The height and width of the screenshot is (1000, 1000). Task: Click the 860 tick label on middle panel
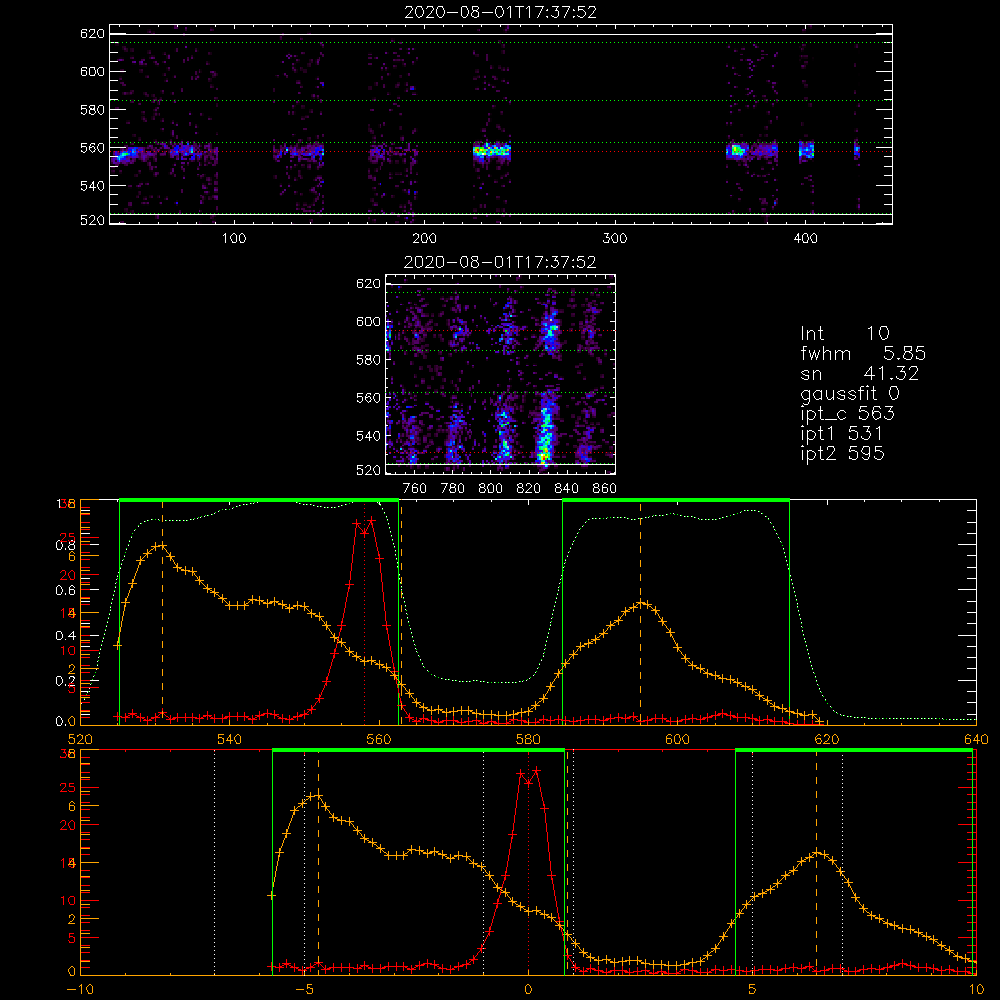(605, 489)
